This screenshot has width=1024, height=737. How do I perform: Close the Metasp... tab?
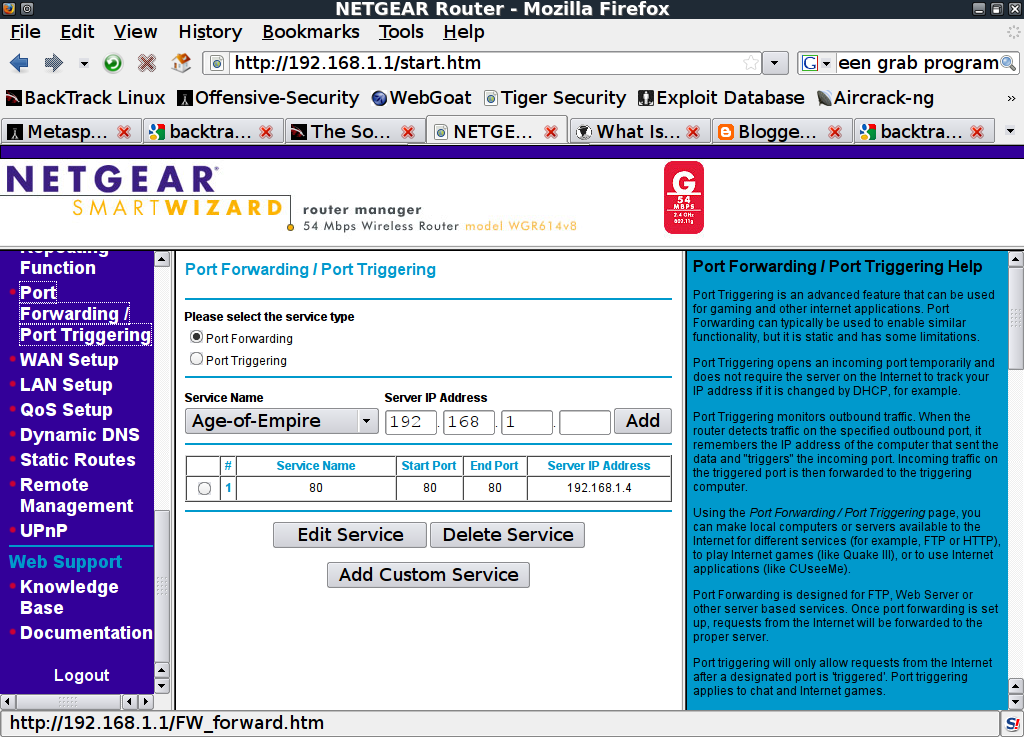(x=123, y=133)
